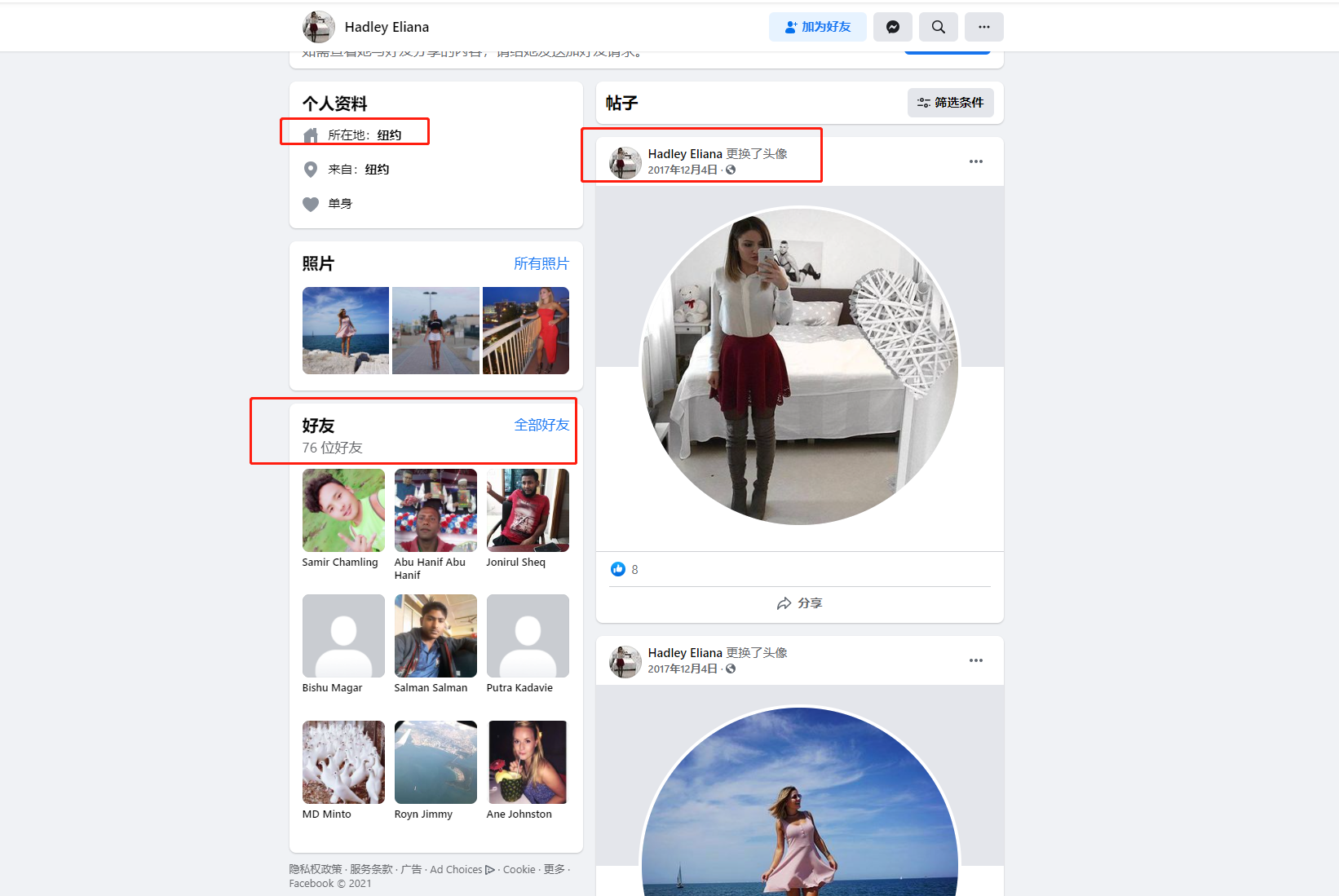The width and height of the screenshot is (1339, 896).
Task: Open three-dot menu on second post
Action: tap(976, 660)
